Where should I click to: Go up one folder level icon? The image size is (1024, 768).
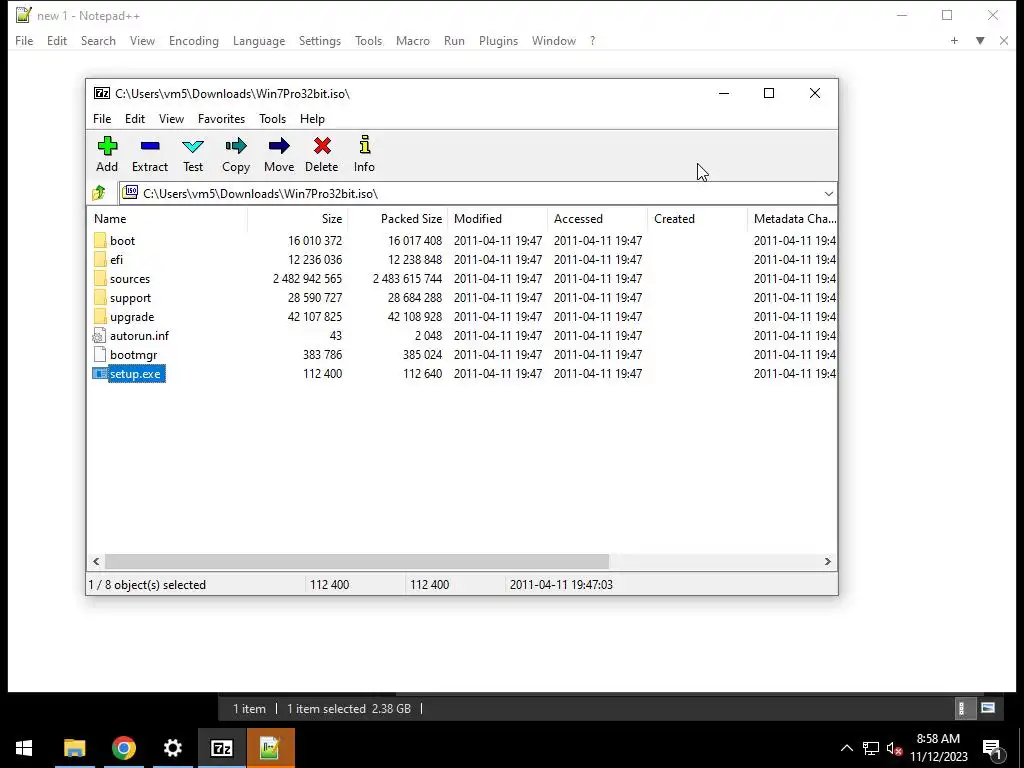(99, 193)
